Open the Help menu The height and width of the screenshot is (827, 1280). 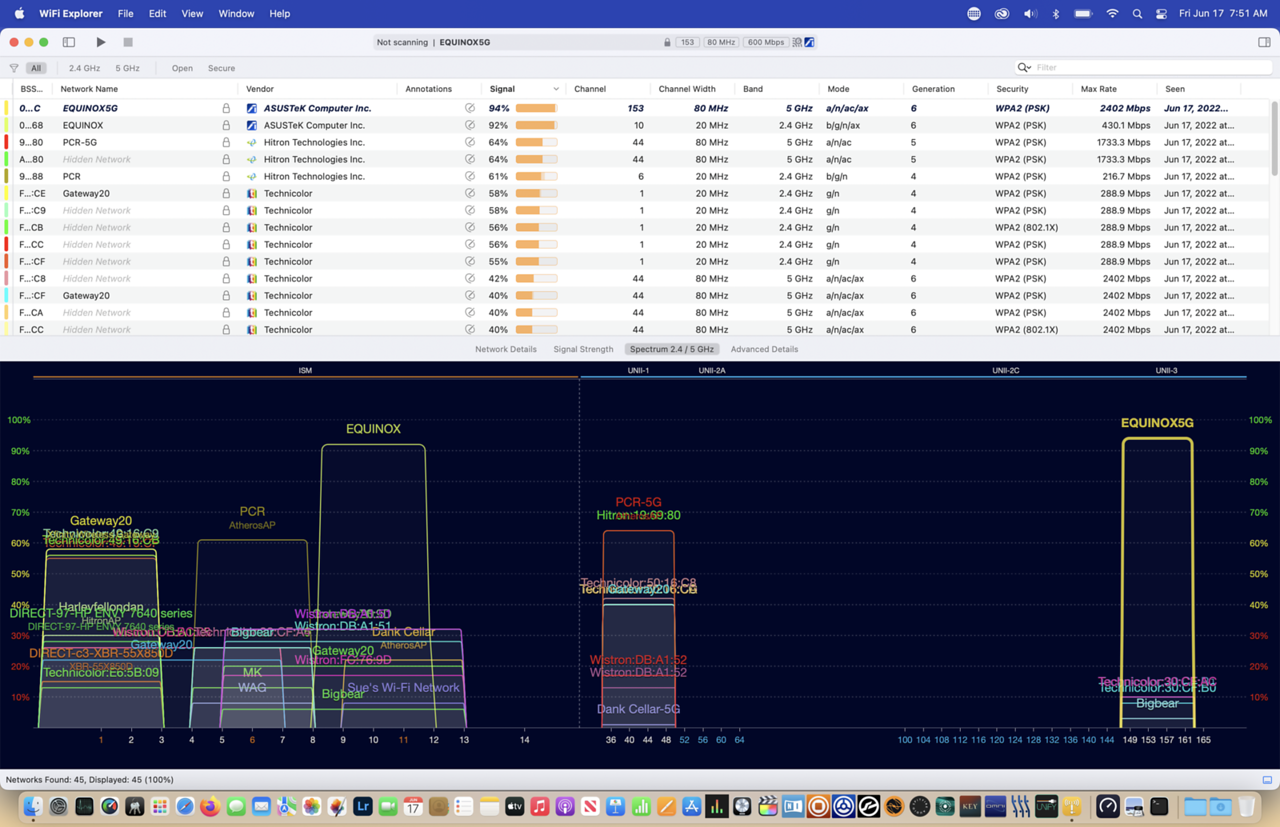pyautogui.click(x=280, y=14)
